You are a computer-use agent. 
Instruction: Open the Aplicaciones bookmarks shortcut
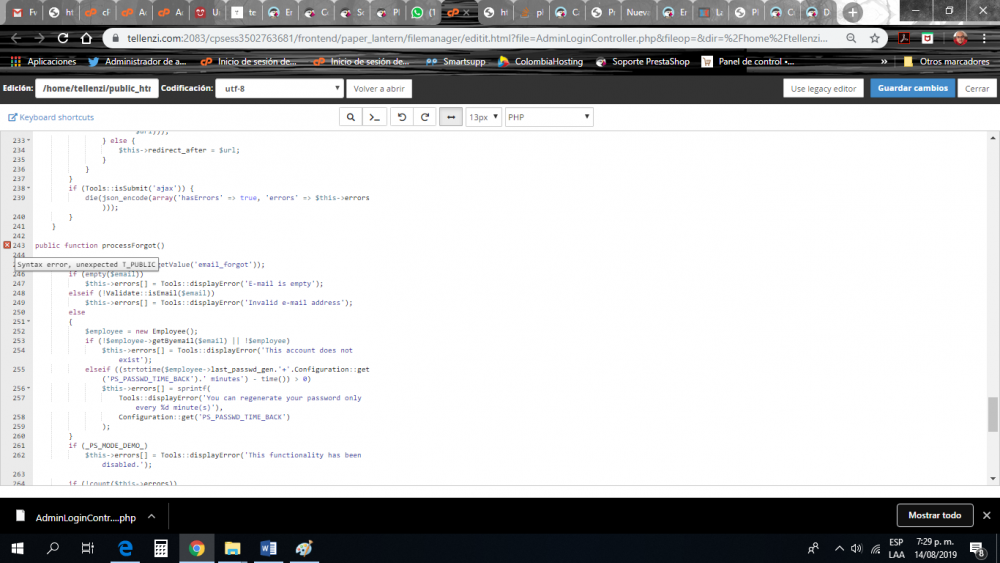pyautogui.click(x=43, y=62)
